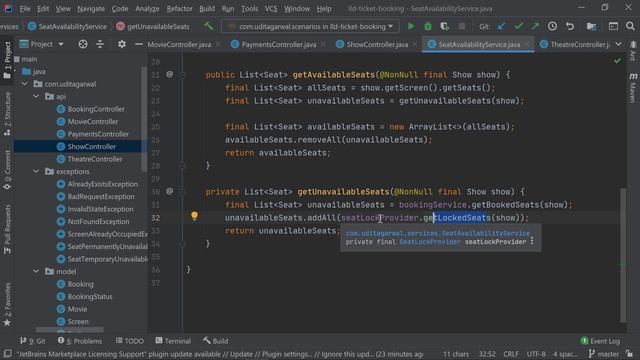Collapse exceptions folder
Viewport: 640px width, 360px height.
[x=36, y=171]
